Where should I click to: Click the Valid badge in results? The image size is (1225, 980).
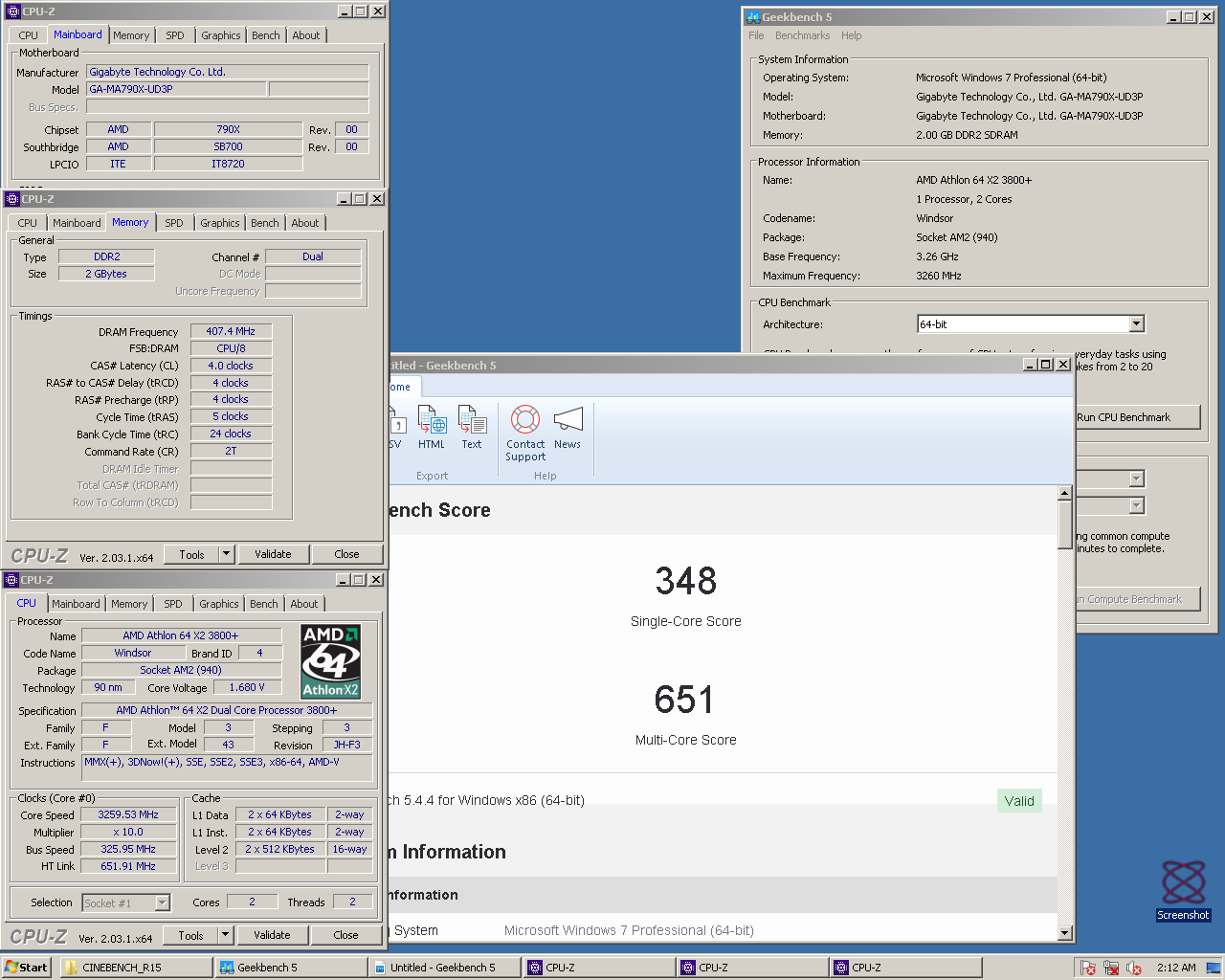pos(1019,801)
